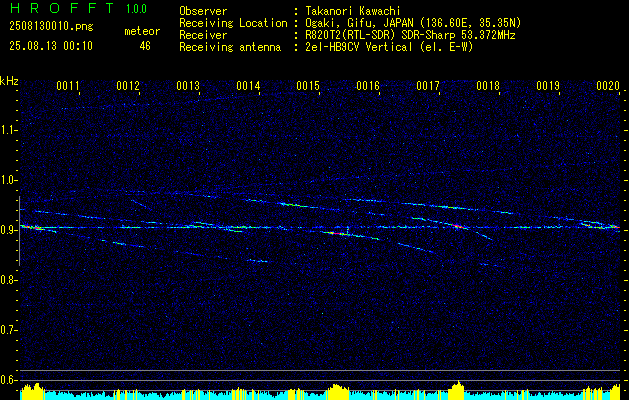Click observer name Takanori Kawachi
The image size is (629, 400).
point(353,11)
